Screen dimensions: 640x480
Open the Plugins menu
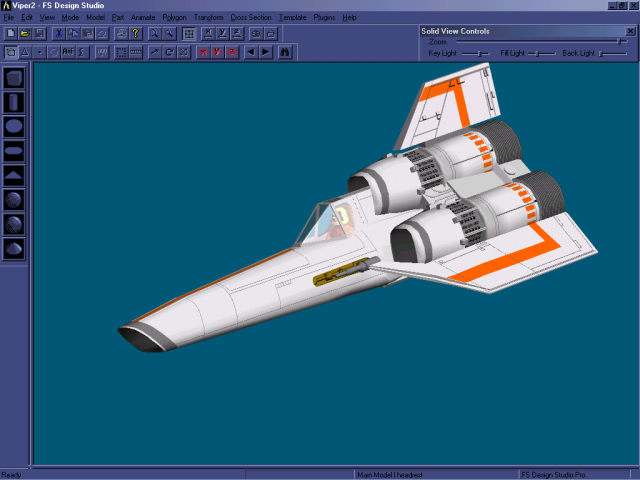tap(324, 18)
